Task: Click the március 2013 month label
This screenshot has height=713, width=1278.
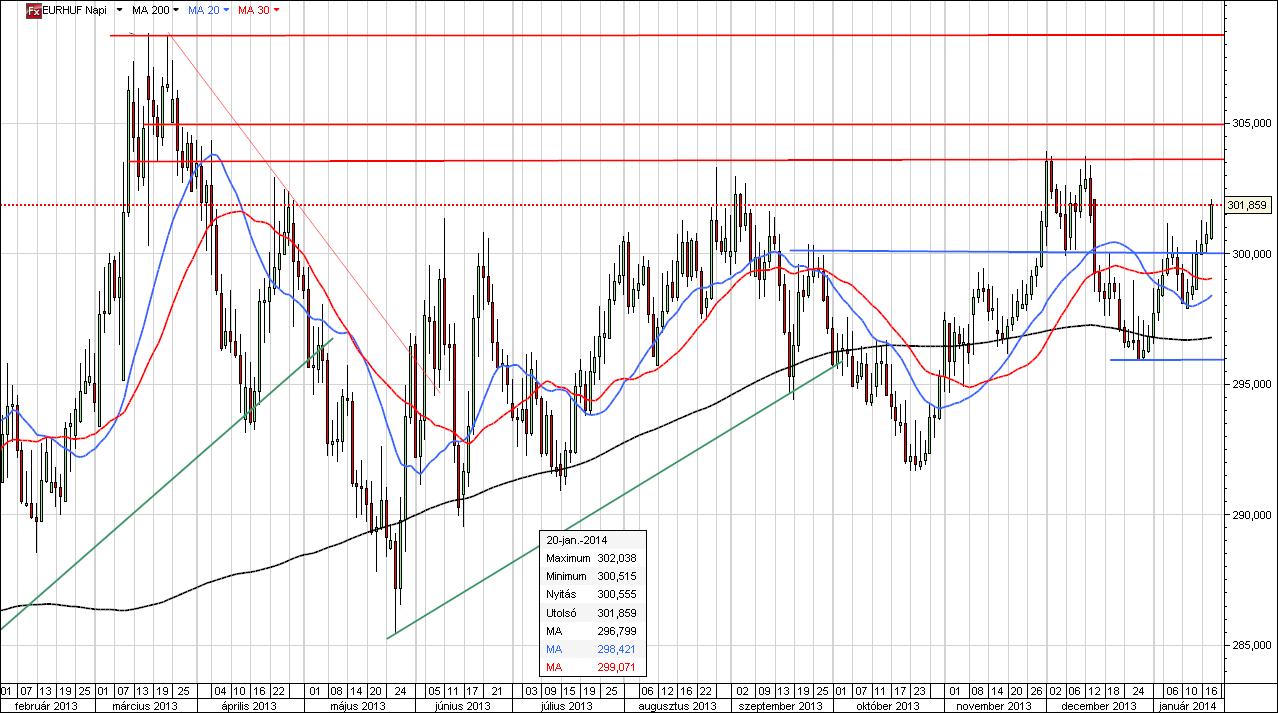Action: (147, 705)
